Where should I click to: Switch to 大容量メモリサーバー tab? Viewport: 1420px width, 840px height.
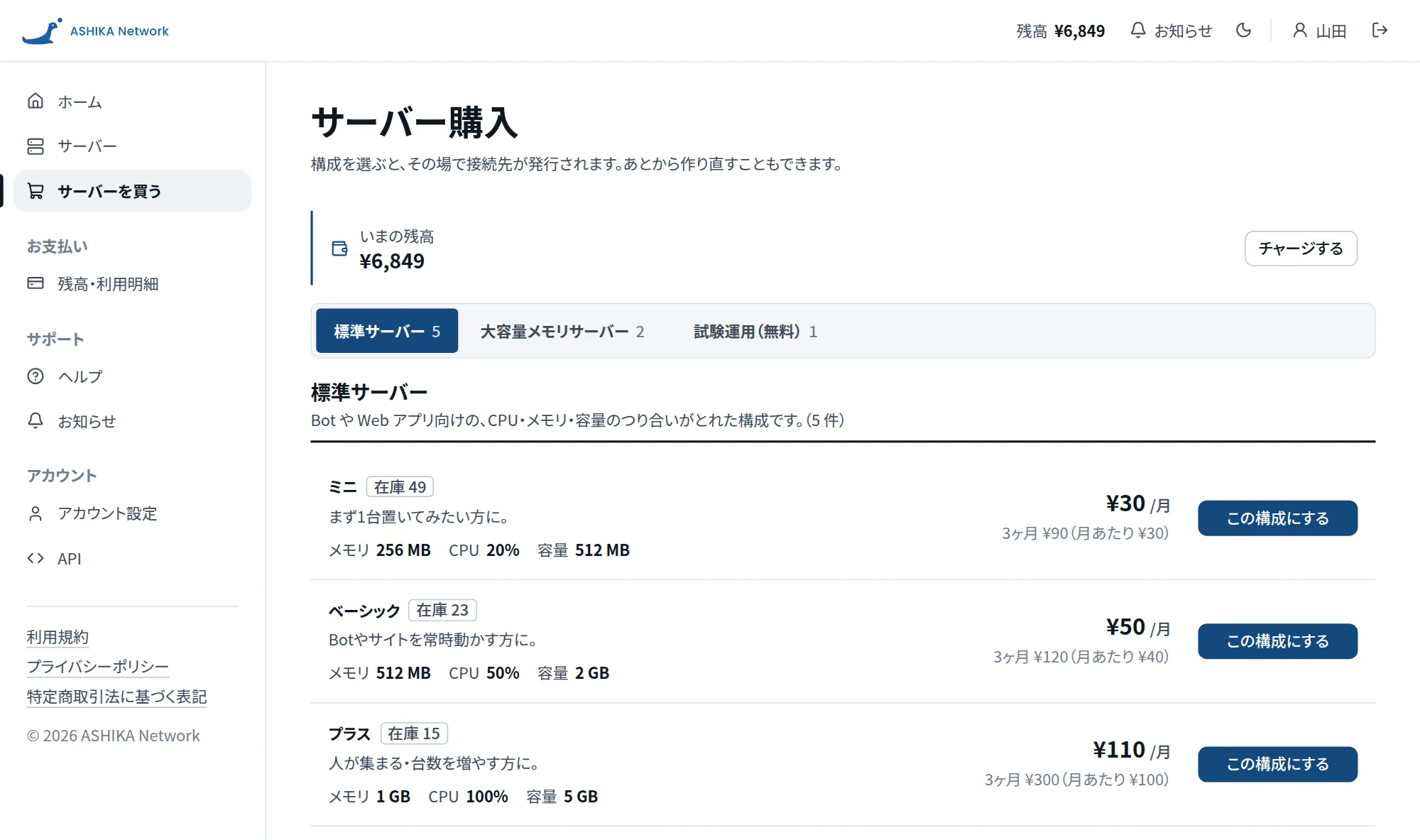(562, 331)
